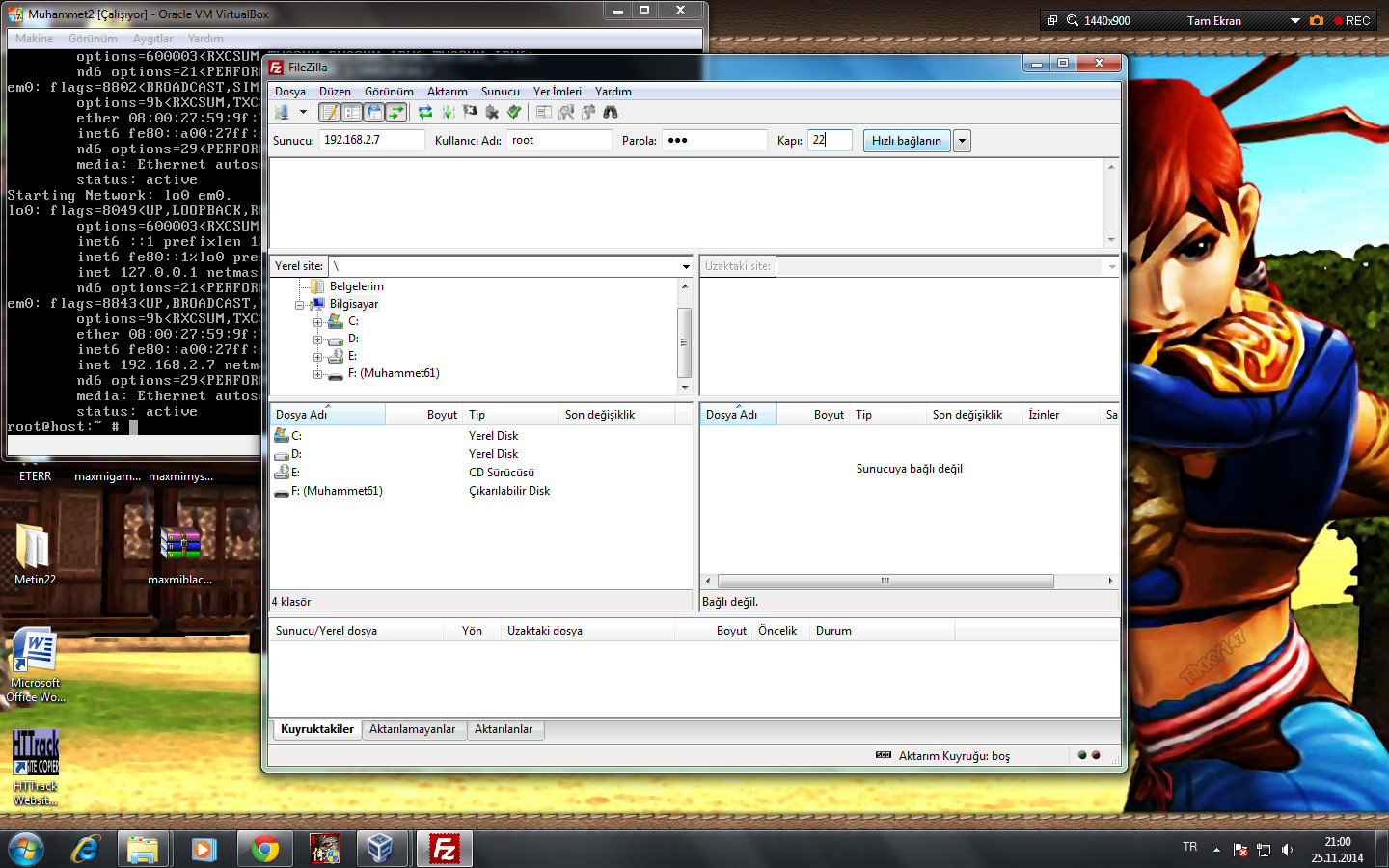
Task: Open the Site Manager from FileZilla toolbar
Action: [282, 112]
